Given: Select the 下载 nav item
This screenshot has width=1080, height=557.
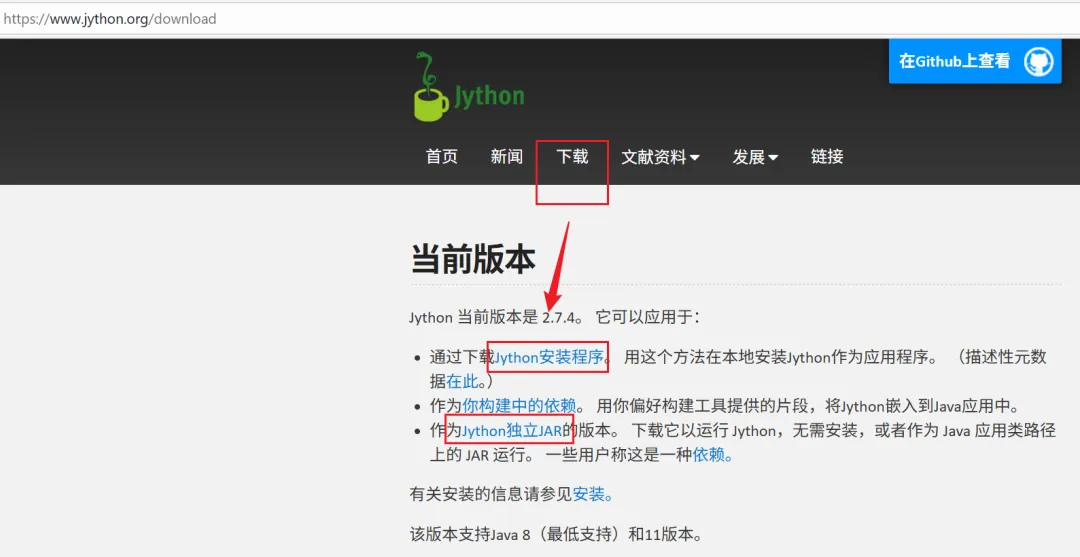Looking at the screenshot, I should [x=572, y=157].
